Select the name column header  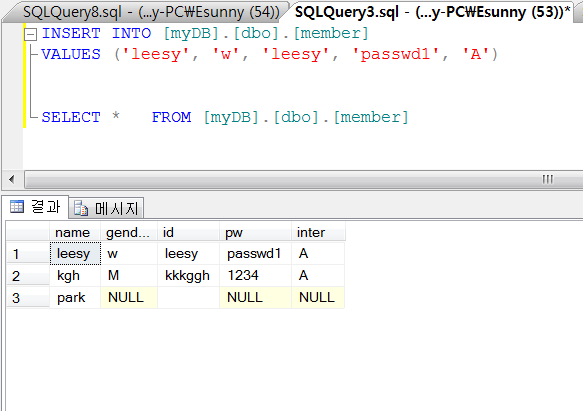point(75,232)
